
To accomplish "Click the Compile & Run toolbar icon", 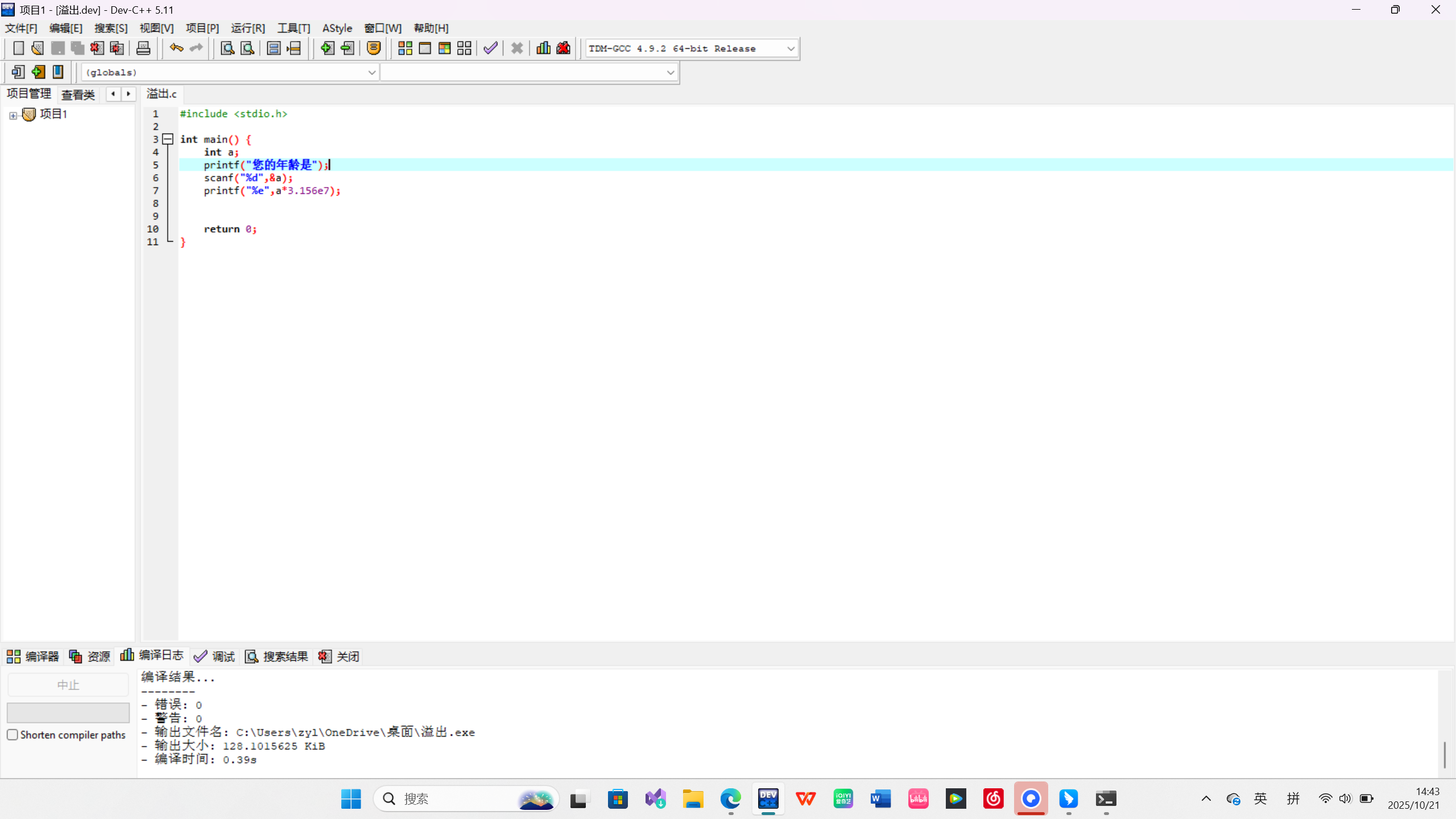I will tap(444, 48).
